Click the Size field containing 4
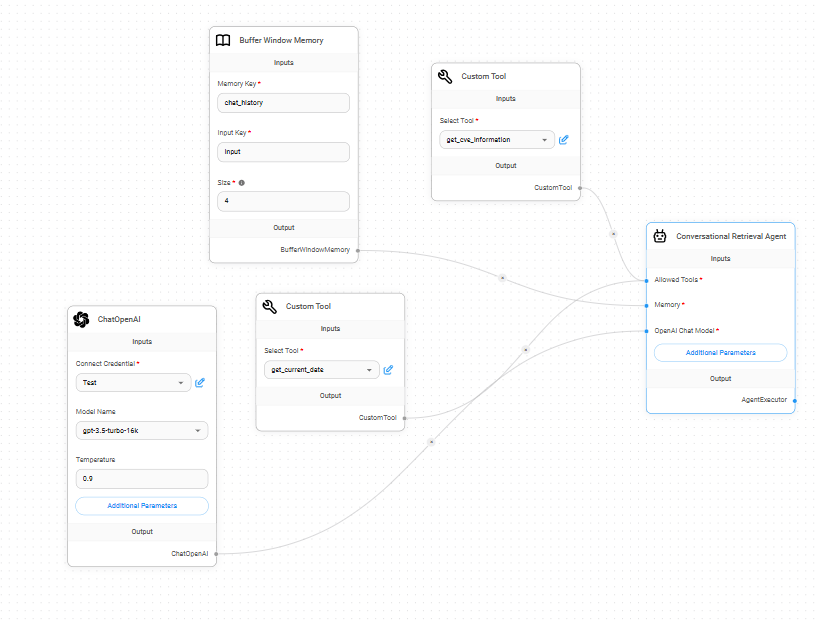 [283, 201]
